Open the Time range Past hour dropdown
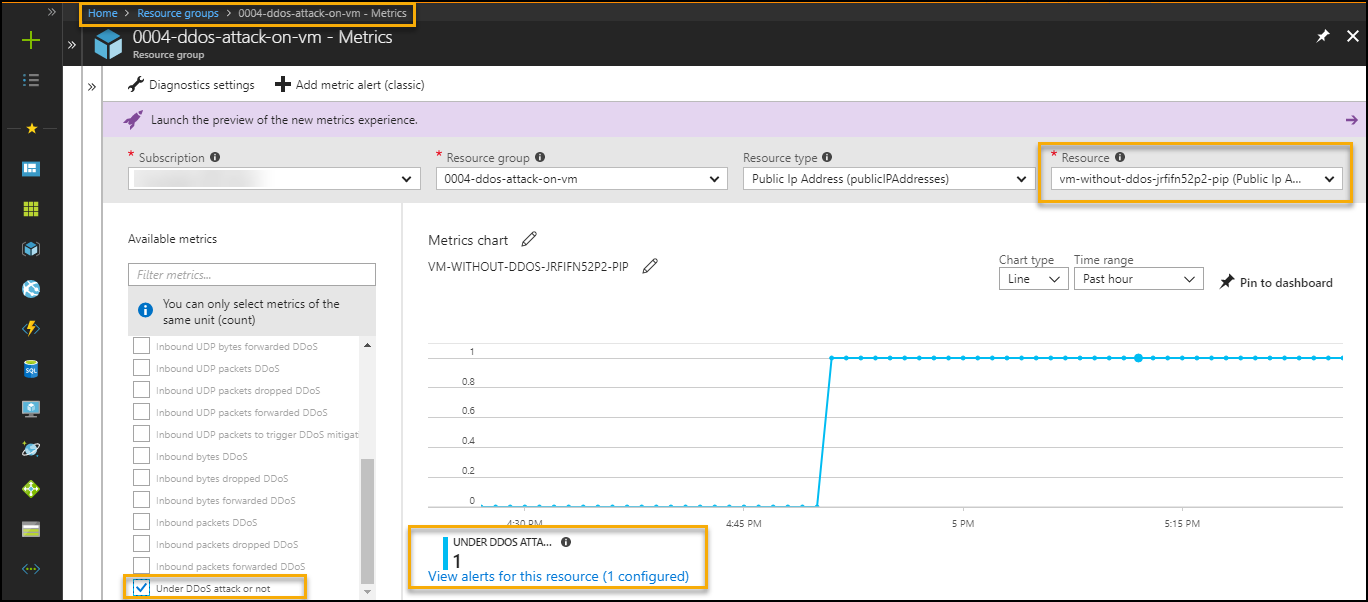This screenshot has width=1368, height=602. 1138,279
